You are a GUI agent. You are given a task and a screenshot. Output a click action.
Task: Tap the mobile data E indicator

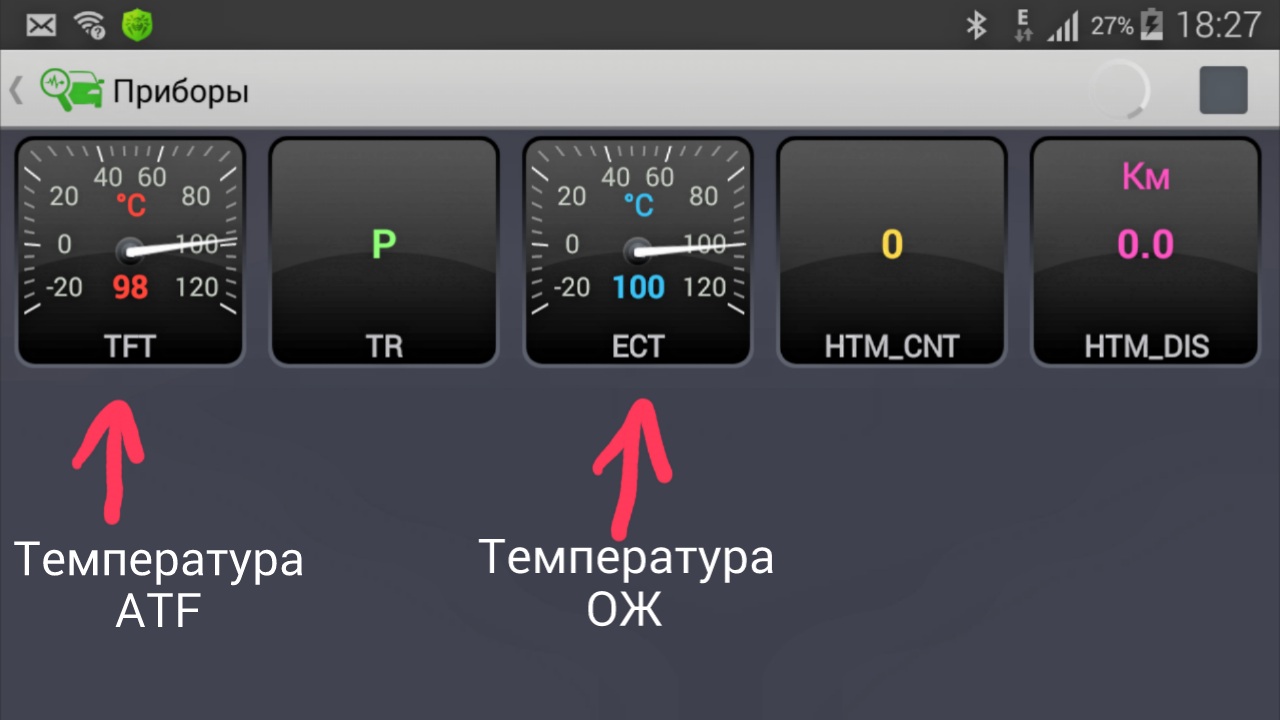1022,25
